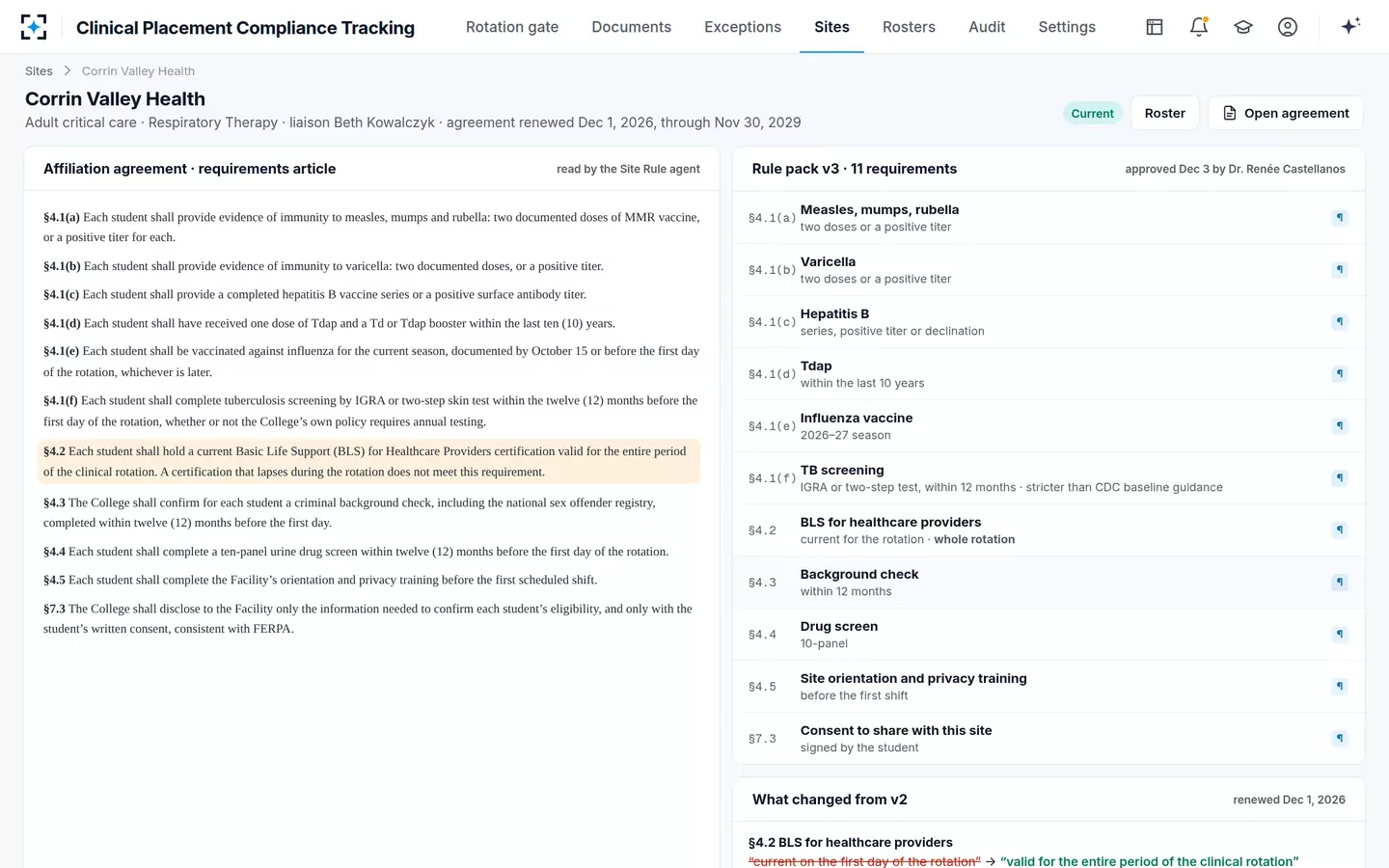The height and width of the screenshot is (868, 1389).
Task: Select the TB screening requirement row
Action: 1049,478
